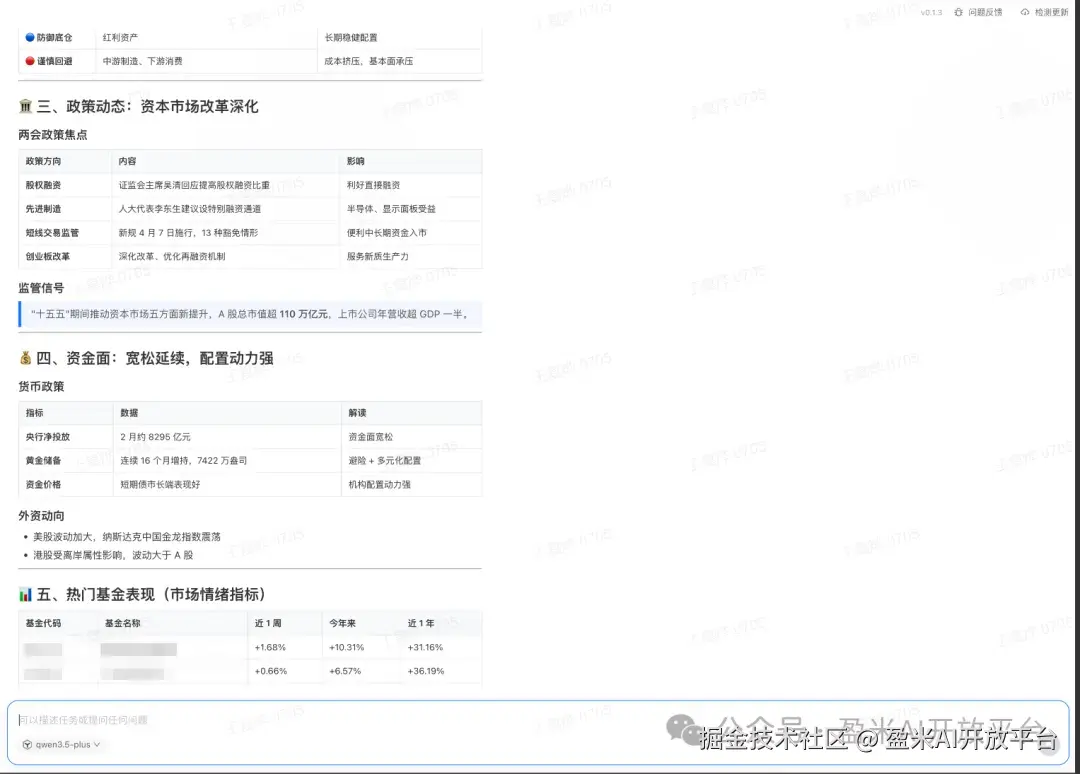1080x774 pixels.
Task: Click the bank icon on 三、政策动态 heading
Action: [x=24, y=105]
